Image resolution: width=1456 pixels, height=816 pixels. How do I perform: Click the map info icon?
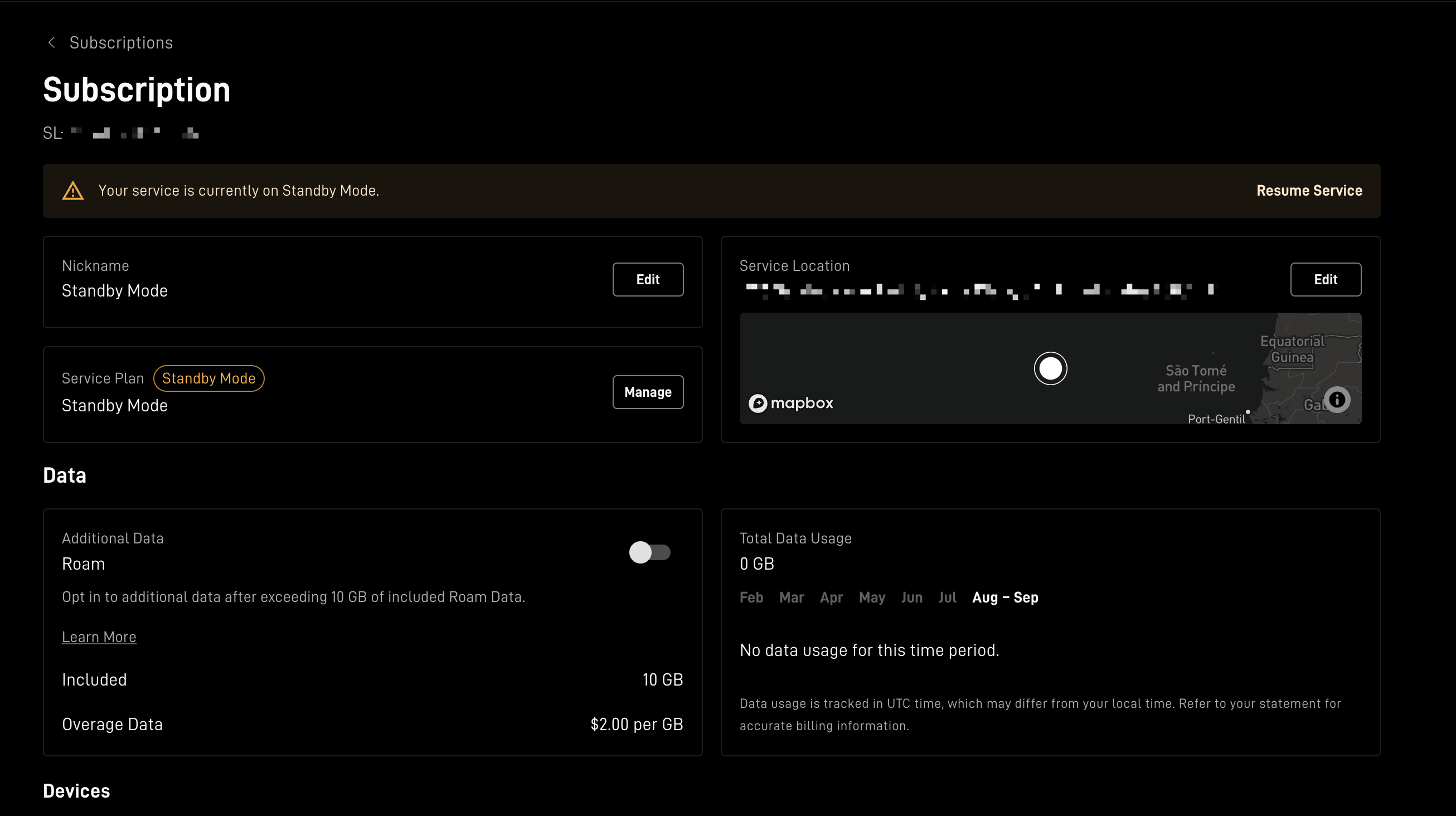point(1337,400)
